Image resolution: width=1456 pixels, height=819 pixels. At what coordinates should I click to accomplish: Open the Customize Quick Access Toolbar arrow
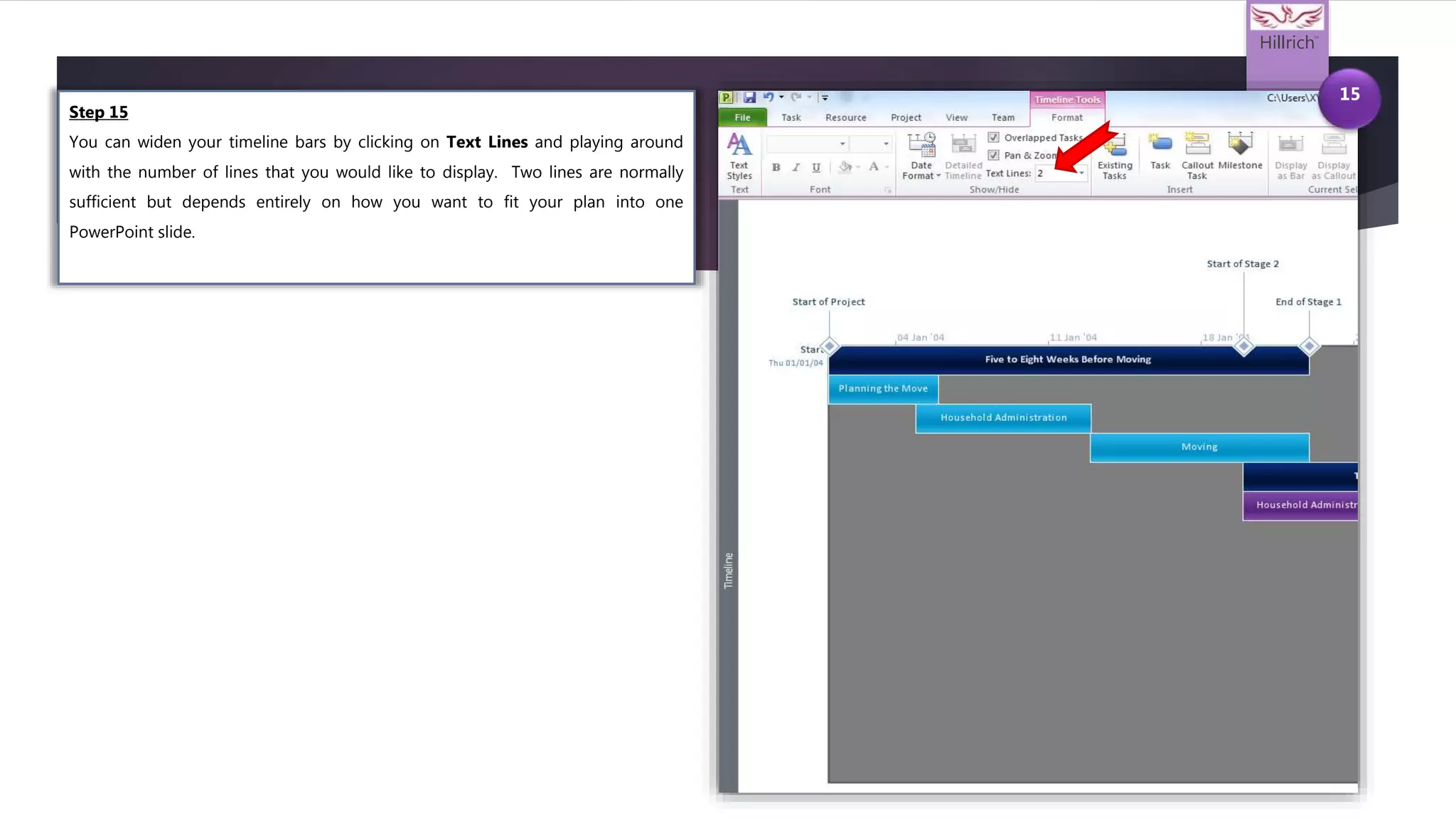[x=825, y=97]
